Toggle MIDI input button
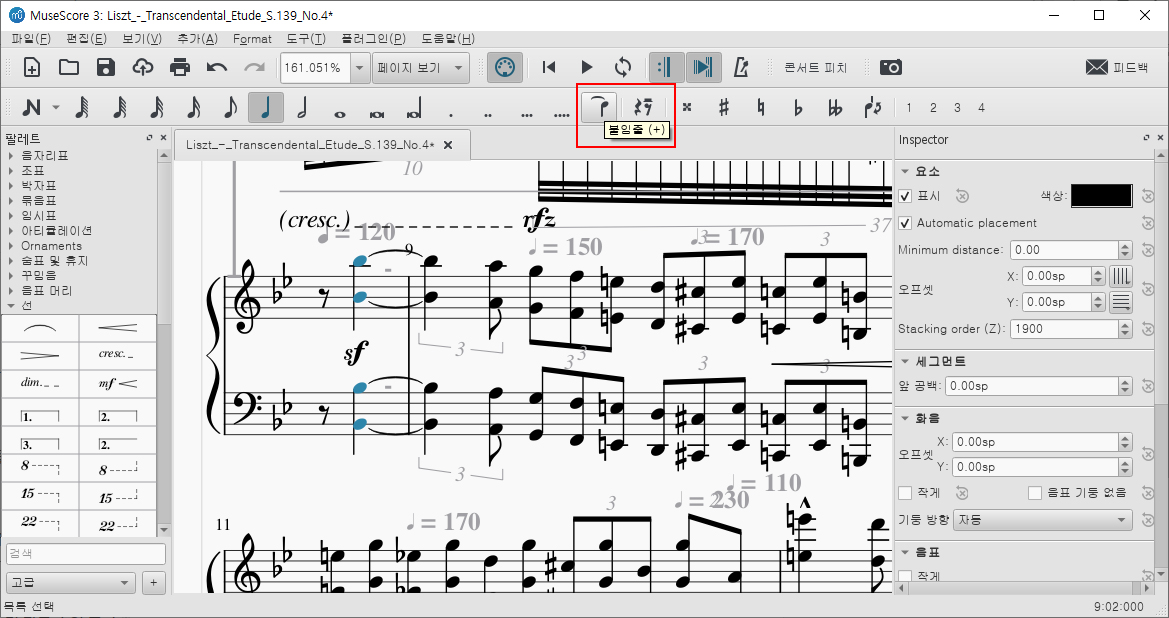This screenshot has width=1169, height=618. pos(505,68)
